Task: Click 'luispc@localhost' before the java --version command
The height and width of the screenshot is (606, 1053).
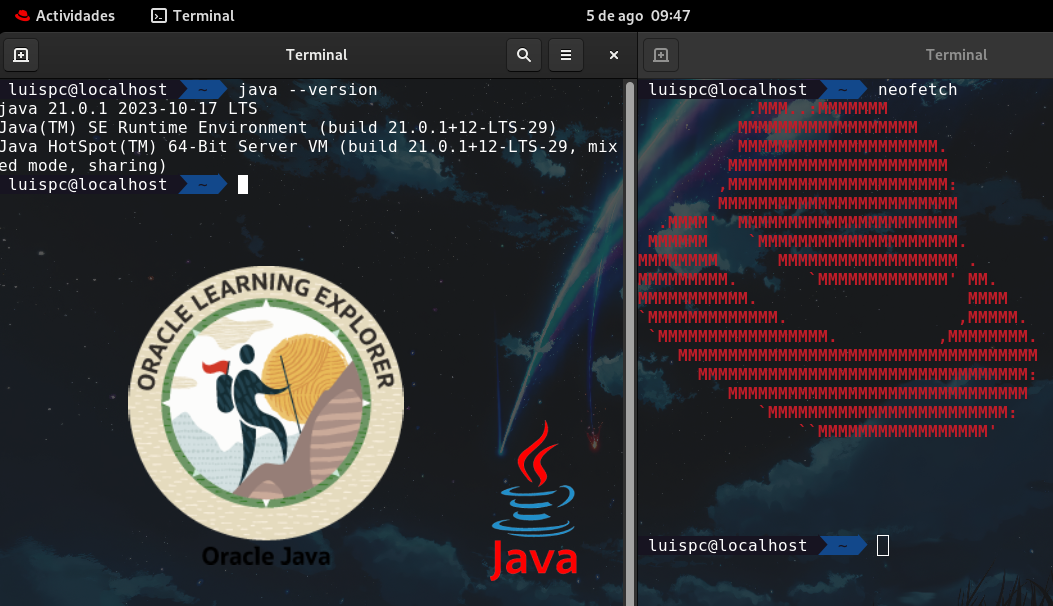Action: point(88,89)
